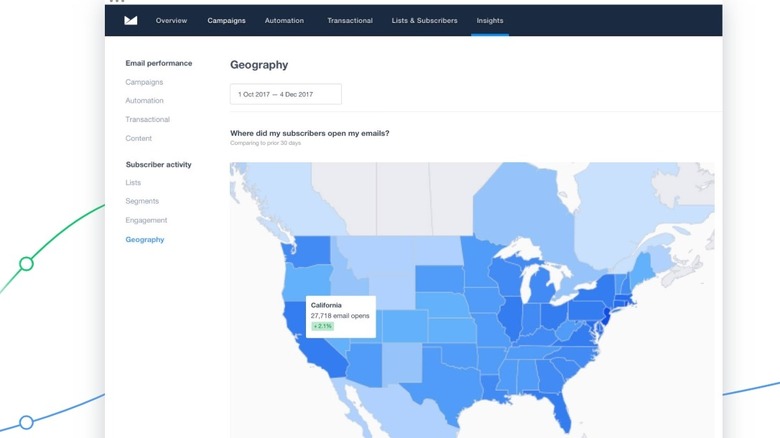Select Geography in the sidebar
The image size is (780, 438).
click(x=145, y=240)
